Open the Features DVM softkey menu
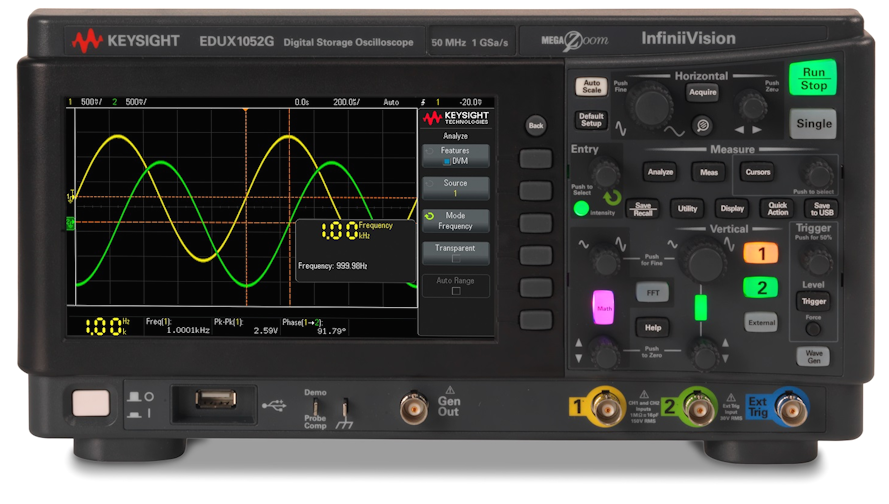Screen dimensions: 889x504 pos(455,155)
